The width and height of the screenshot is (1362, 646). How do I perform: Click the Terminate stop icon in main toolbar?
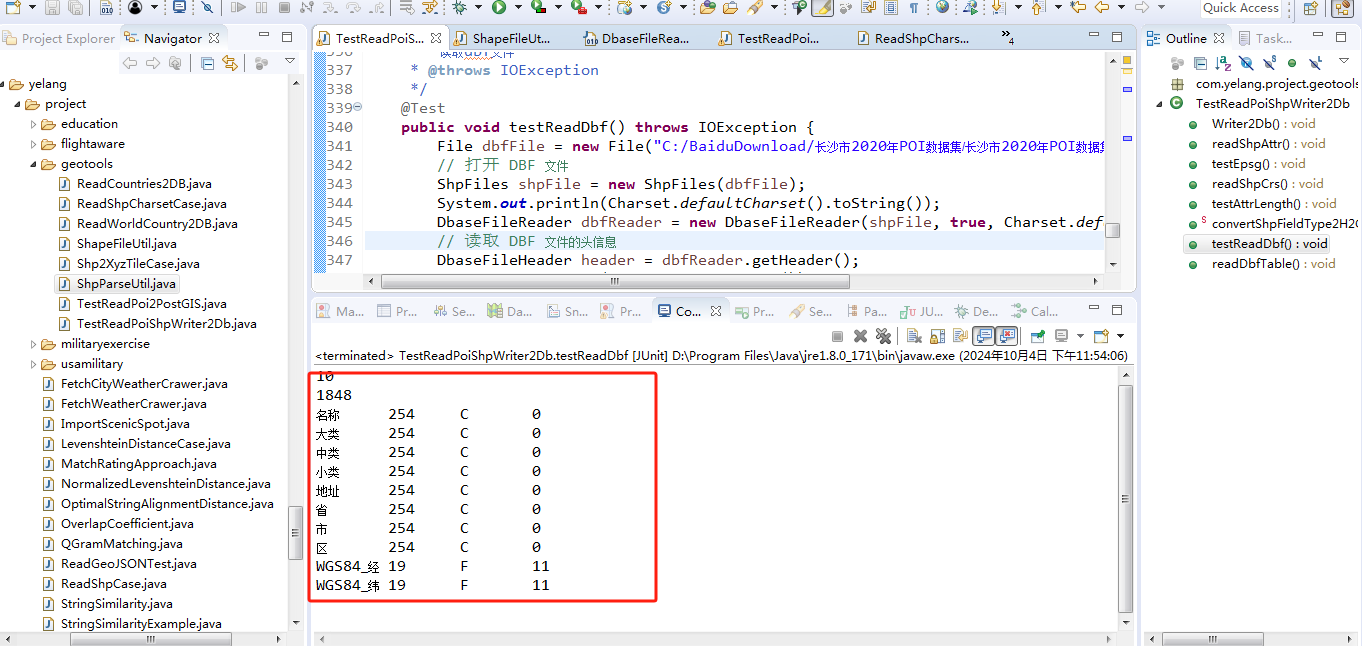pos(284,7)
